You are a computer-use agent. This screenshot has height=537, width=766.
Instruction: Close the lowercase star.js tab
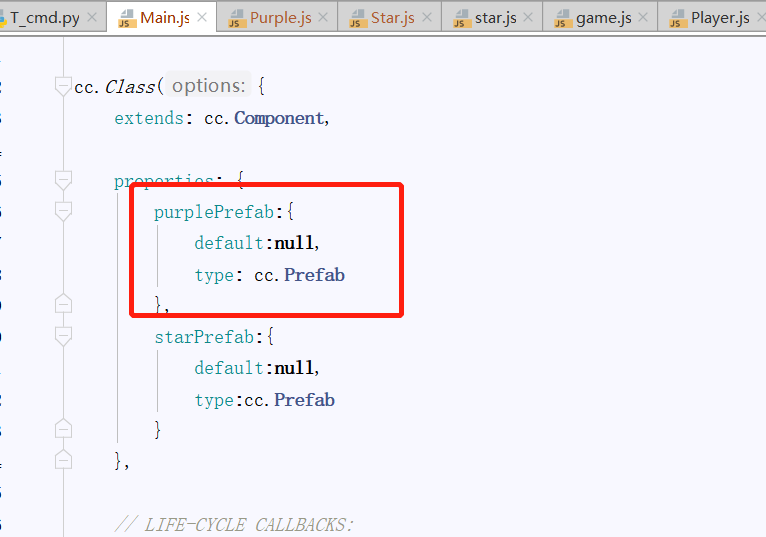(528, 18)
